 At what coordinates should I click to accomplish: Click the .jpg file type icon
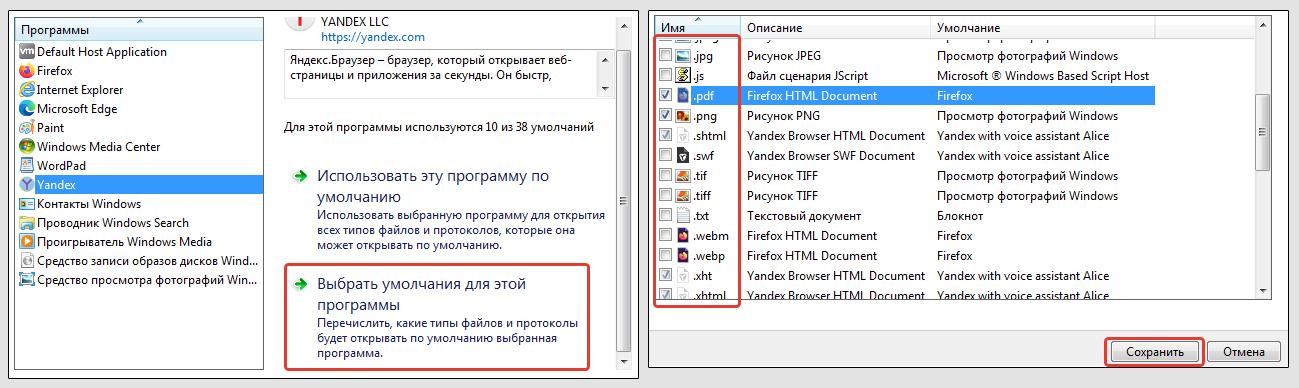coord(683,56)
